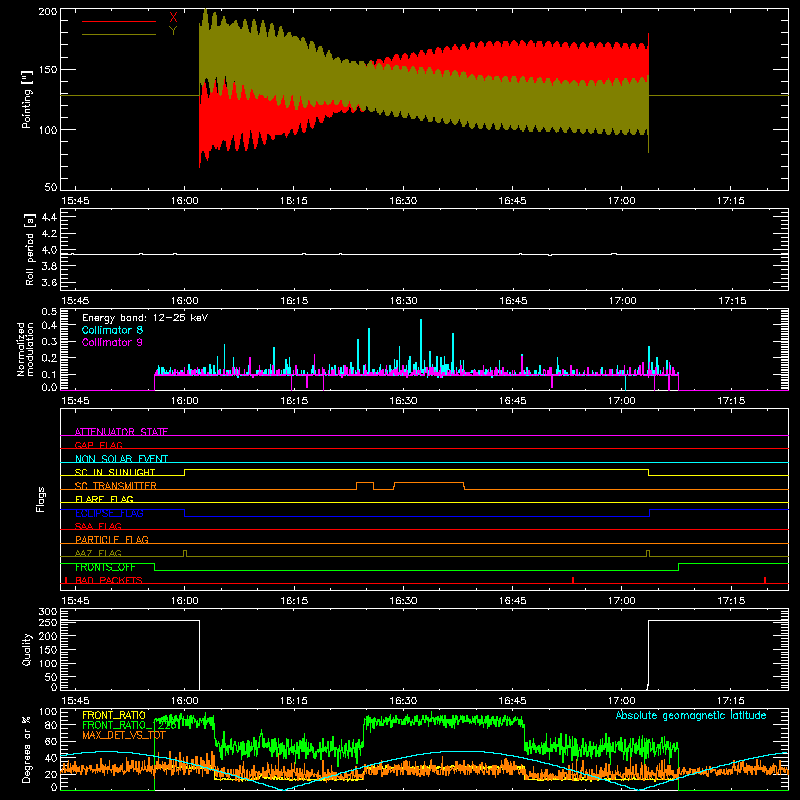Click the magenta Collimator 9 legend label
This screenshot has width=800, height=800.
(x=112, y=342)
